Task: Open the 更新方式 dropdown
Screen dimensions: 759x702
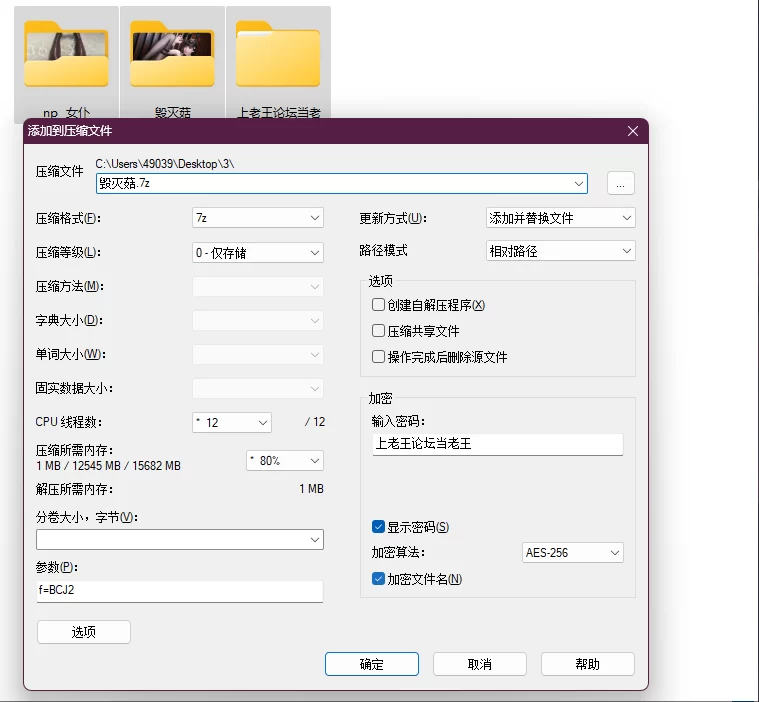Action: [560, 218]
